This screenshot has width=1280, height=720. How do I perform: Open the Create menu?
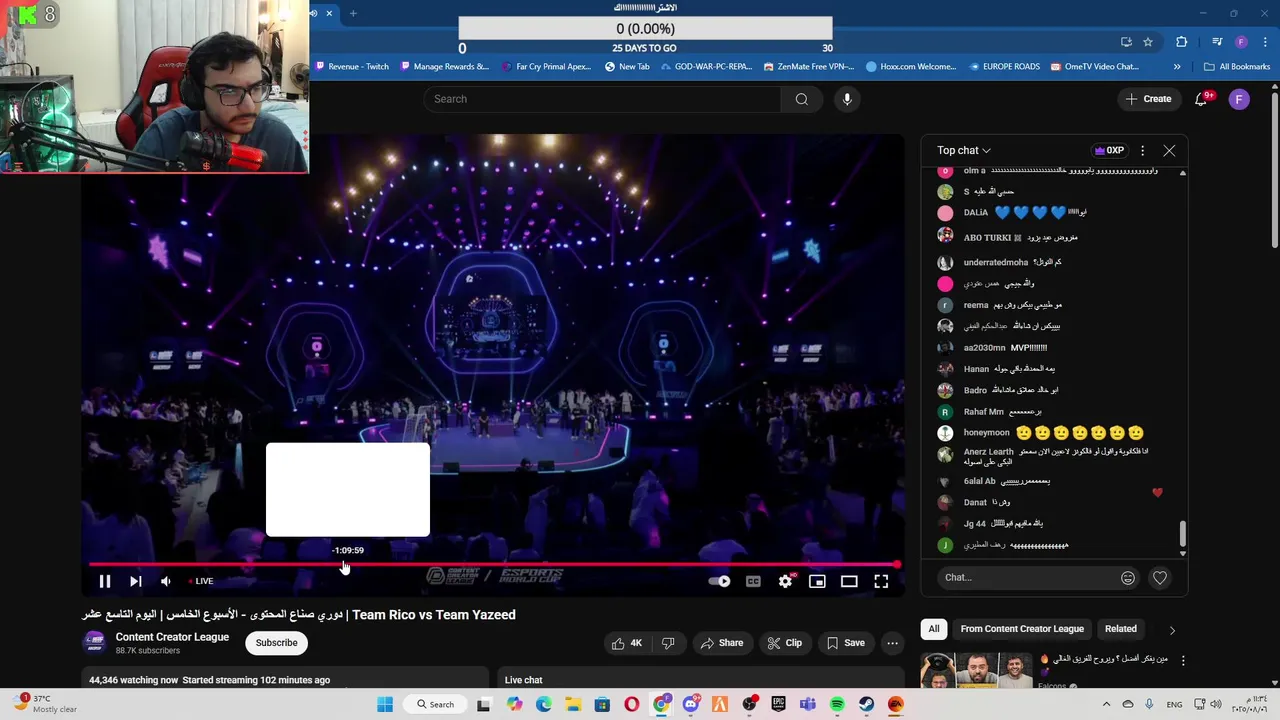click(1148, 99)
